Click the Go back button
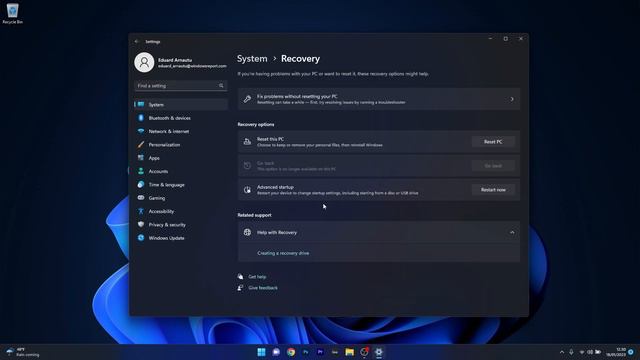This screenshot has width=640, height=360. point(493,166)
